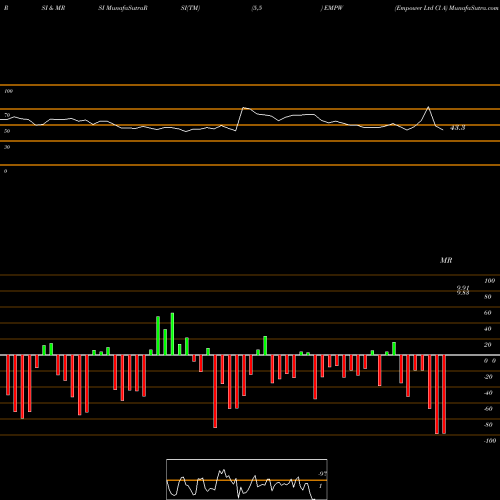
Task: Open the mini overview chart thumbnail
Action: pyautogui.click(x=247, y=479)
